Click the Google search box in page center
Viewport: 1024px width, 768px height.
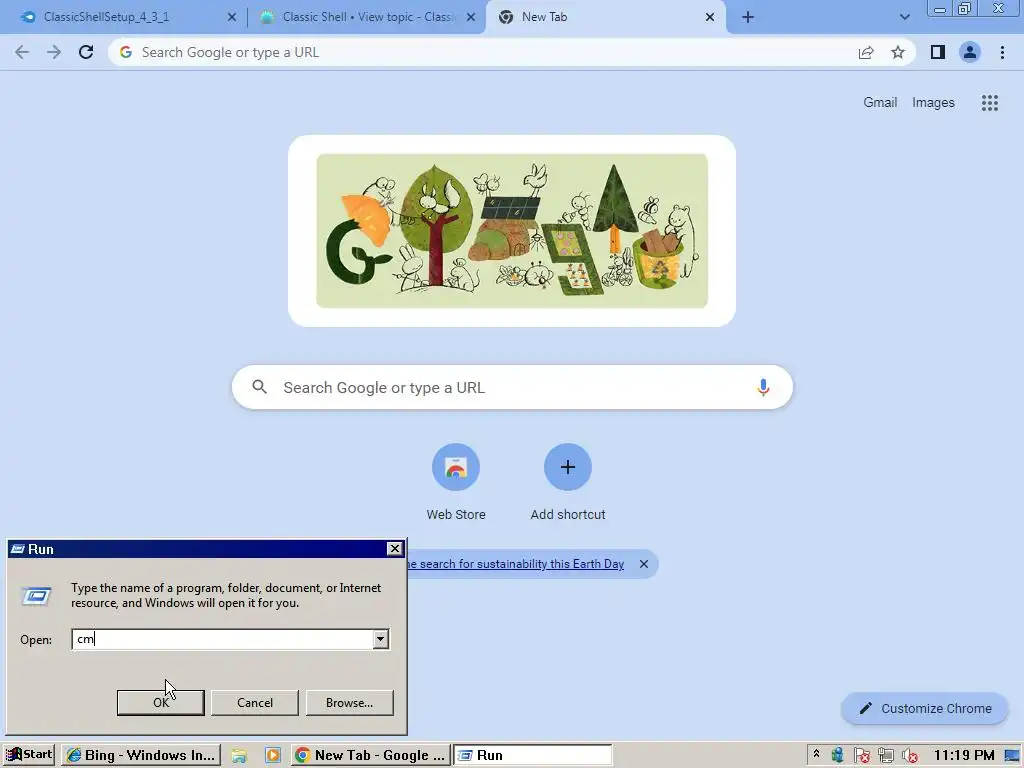(x=513, y=387)
